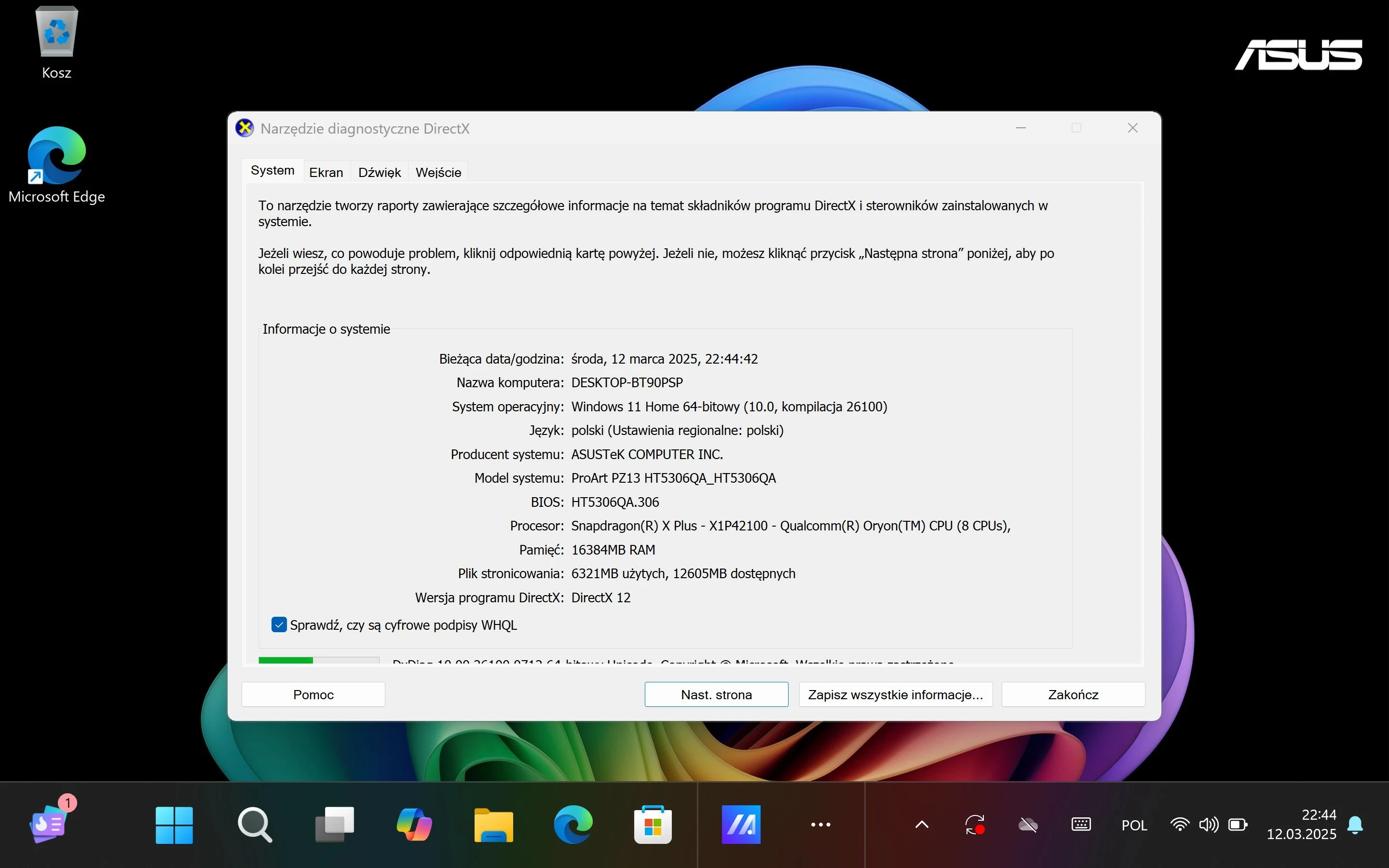
Task: Launch Copilot from the taskbar
Action: 414,825
